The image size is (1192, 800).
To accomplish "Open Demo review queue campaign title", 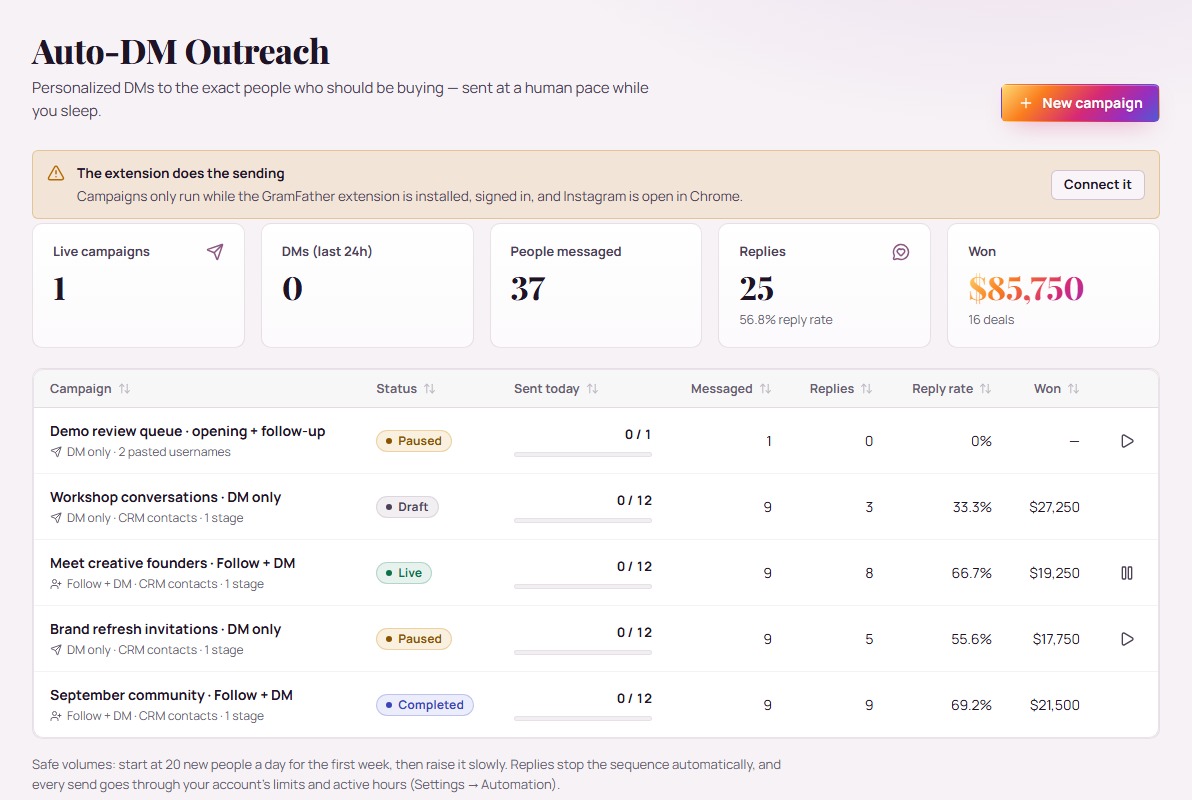I will [188, 431].
